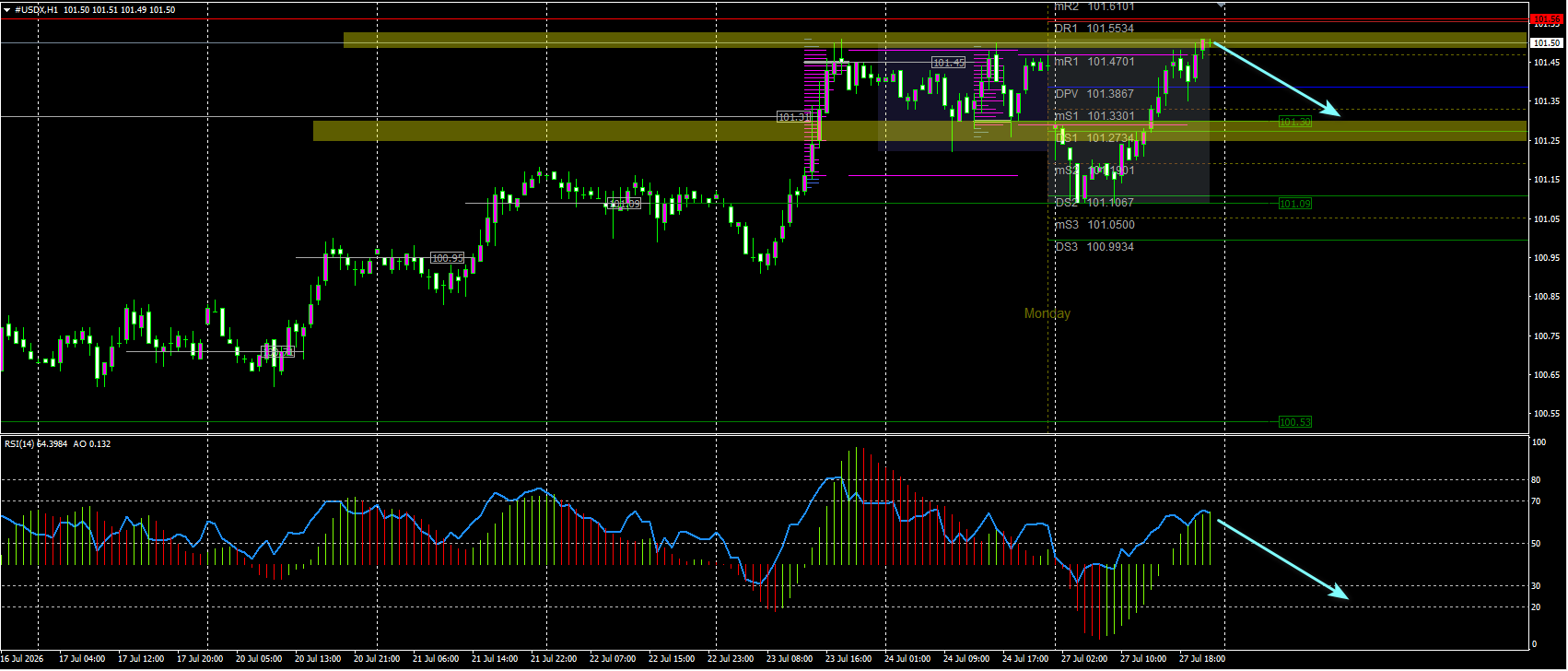Click the chart shift triangle marker on top edge
The height and width of the screenshot is (671, 1568).
click(1221, 6)
